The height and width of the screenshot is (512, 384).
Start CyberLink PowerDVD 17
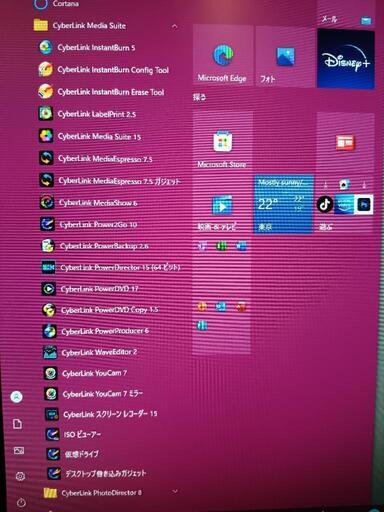(x=99, y=289)
